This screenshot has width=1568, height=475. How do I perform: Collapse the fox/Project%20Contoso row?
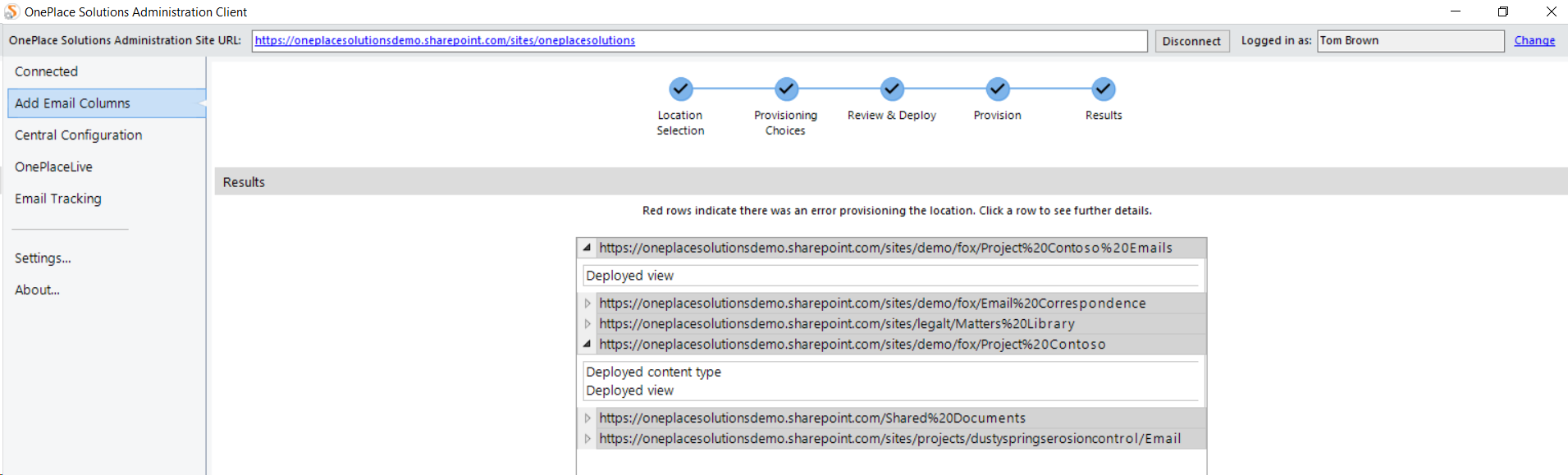coord(587,344)
